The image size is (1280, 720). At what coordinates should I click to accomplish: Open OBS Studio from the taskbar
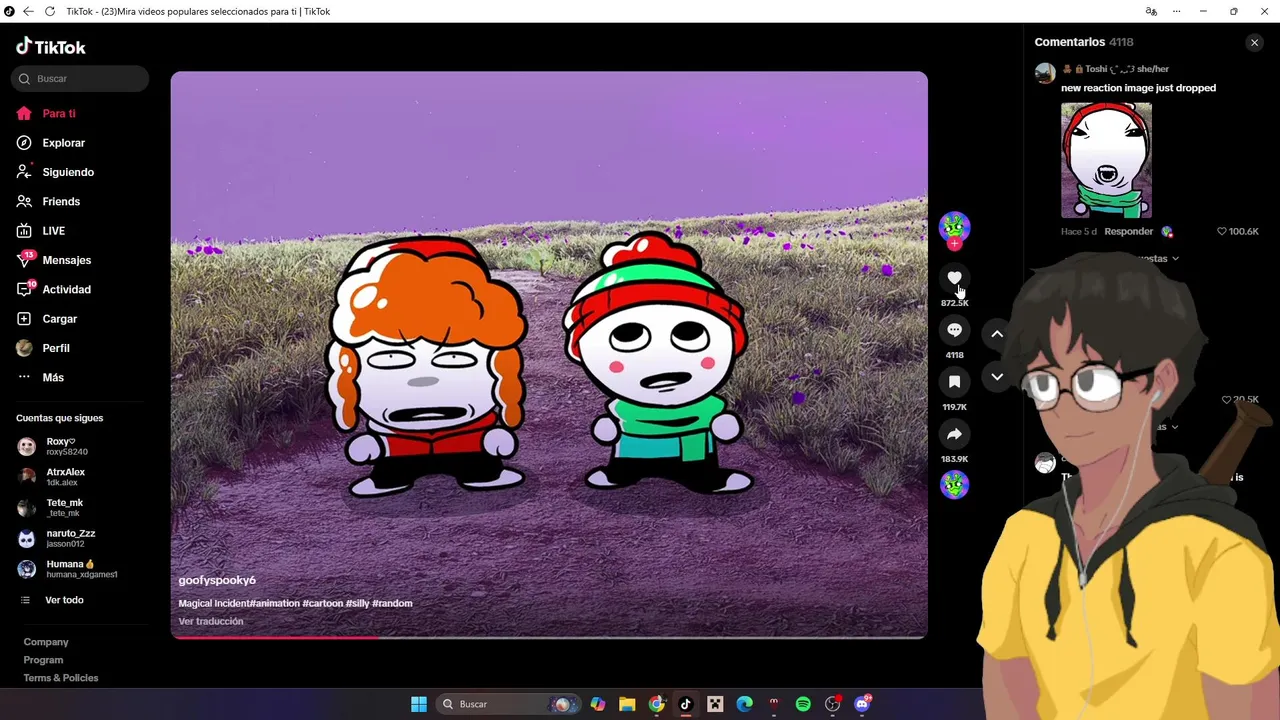(x=832, y=704)
